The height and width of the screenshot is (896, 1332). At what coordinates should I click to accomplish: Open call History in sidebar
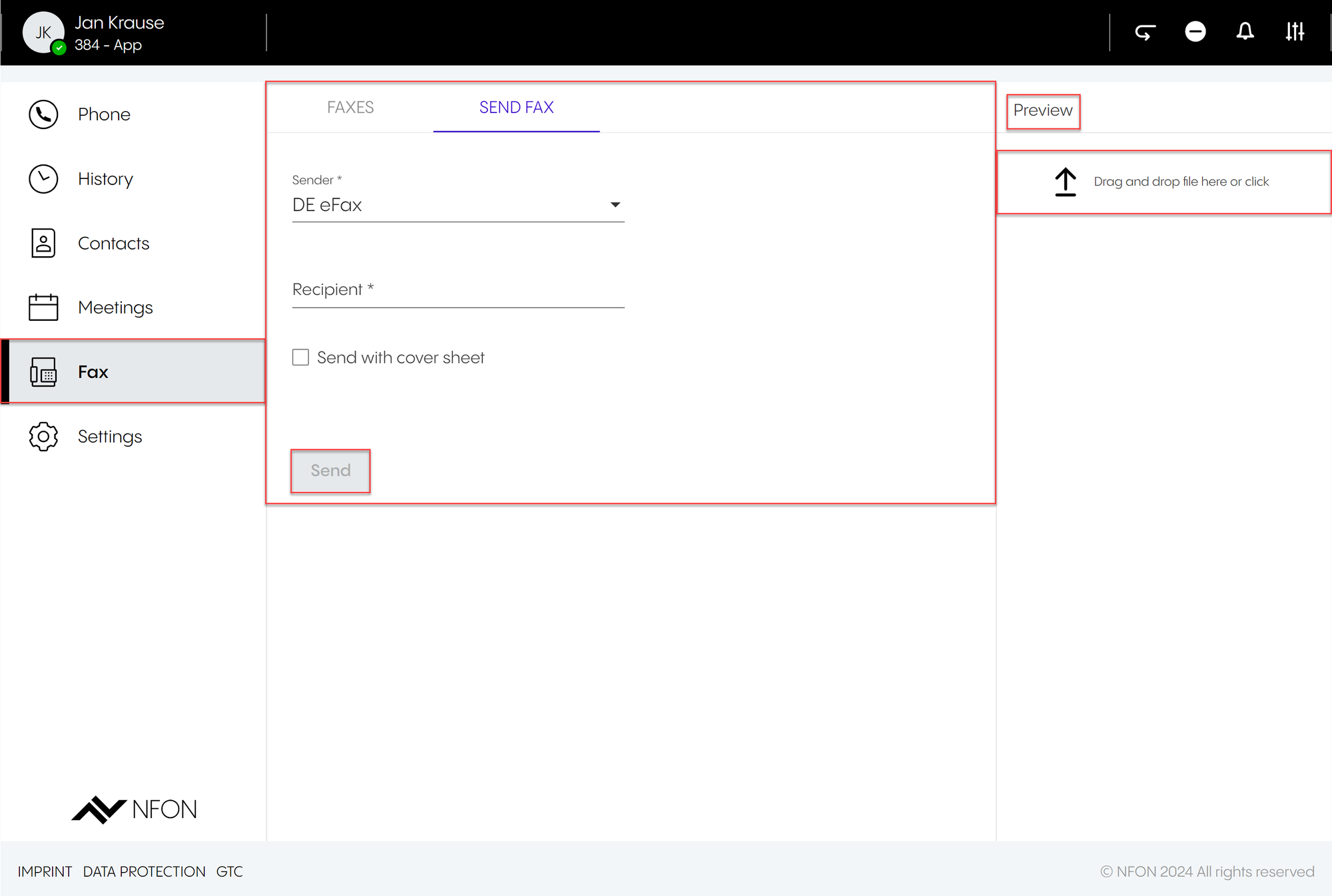pos(105,179)
